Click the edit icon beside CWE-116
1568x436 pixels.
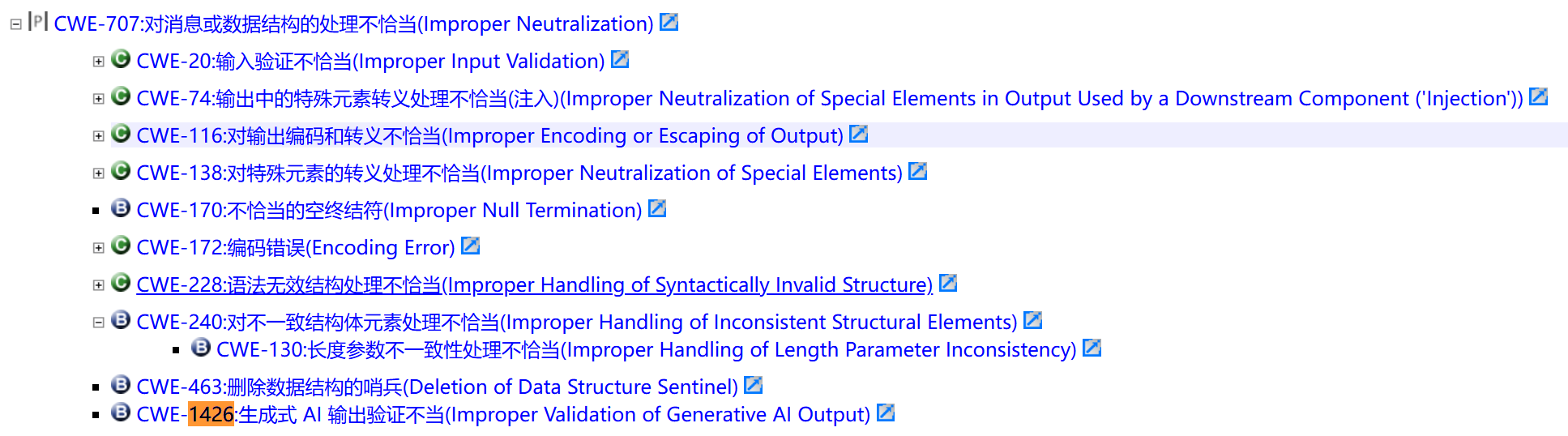[858, 134]
